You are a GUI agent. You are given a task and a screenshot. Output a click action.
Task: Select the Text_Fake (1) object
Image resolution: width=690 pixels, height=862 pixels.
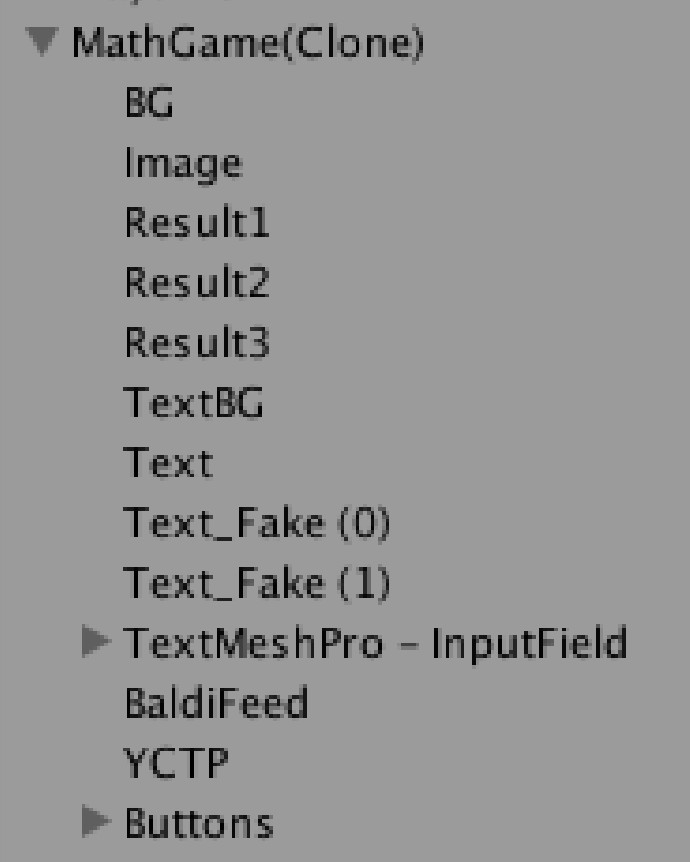tap(257, 584)
